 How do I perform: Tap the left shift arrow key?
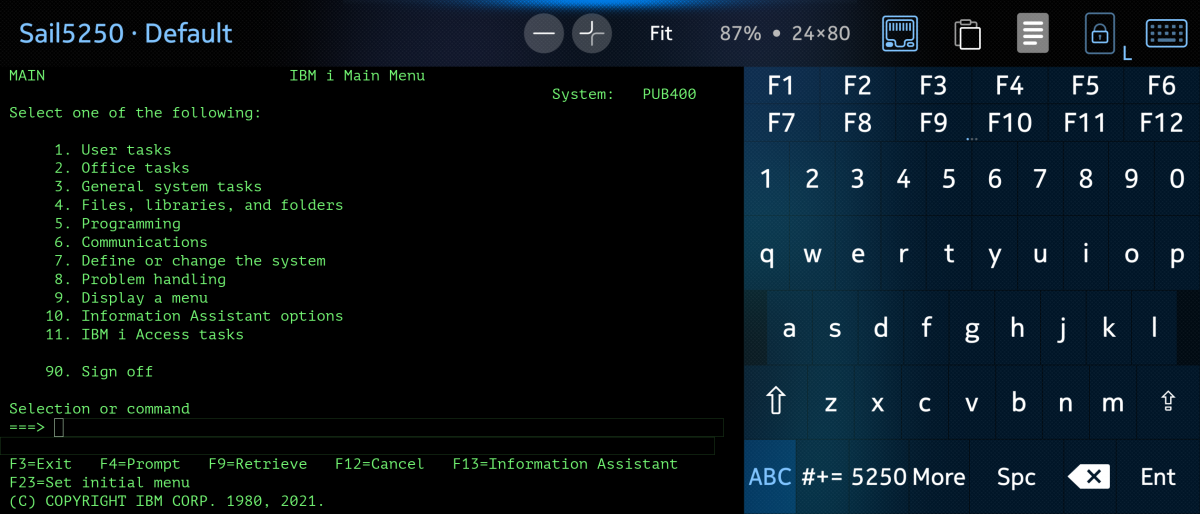(x=775, y=402)
